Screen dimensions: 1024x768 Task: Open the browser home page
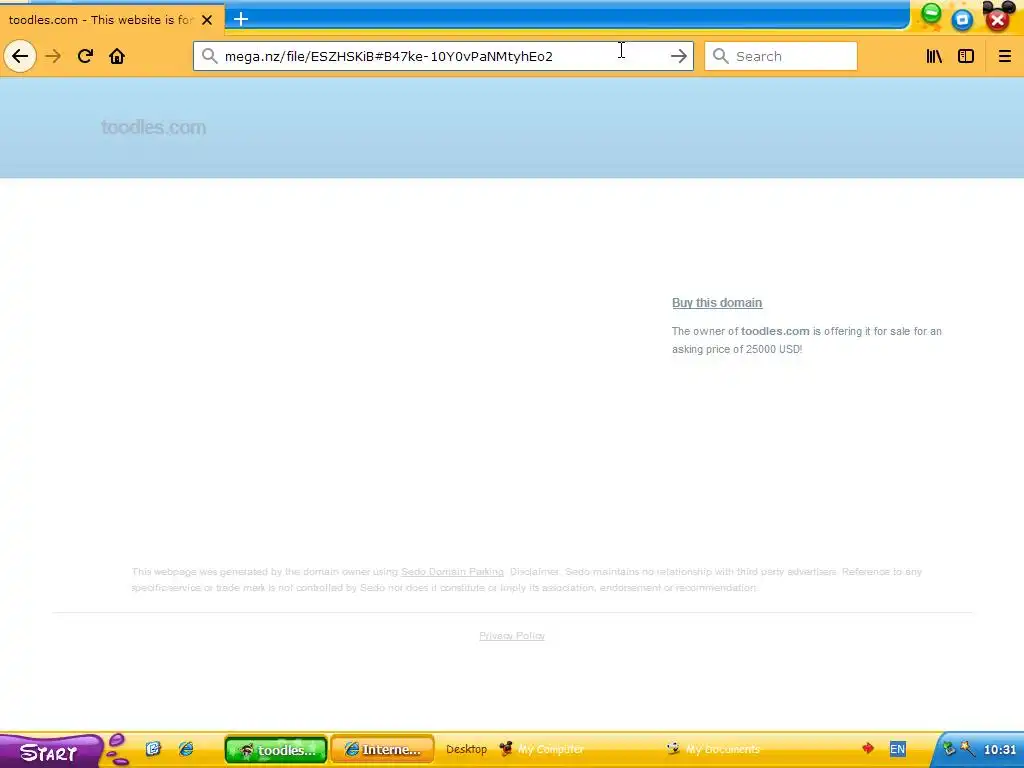pos(117,56)
